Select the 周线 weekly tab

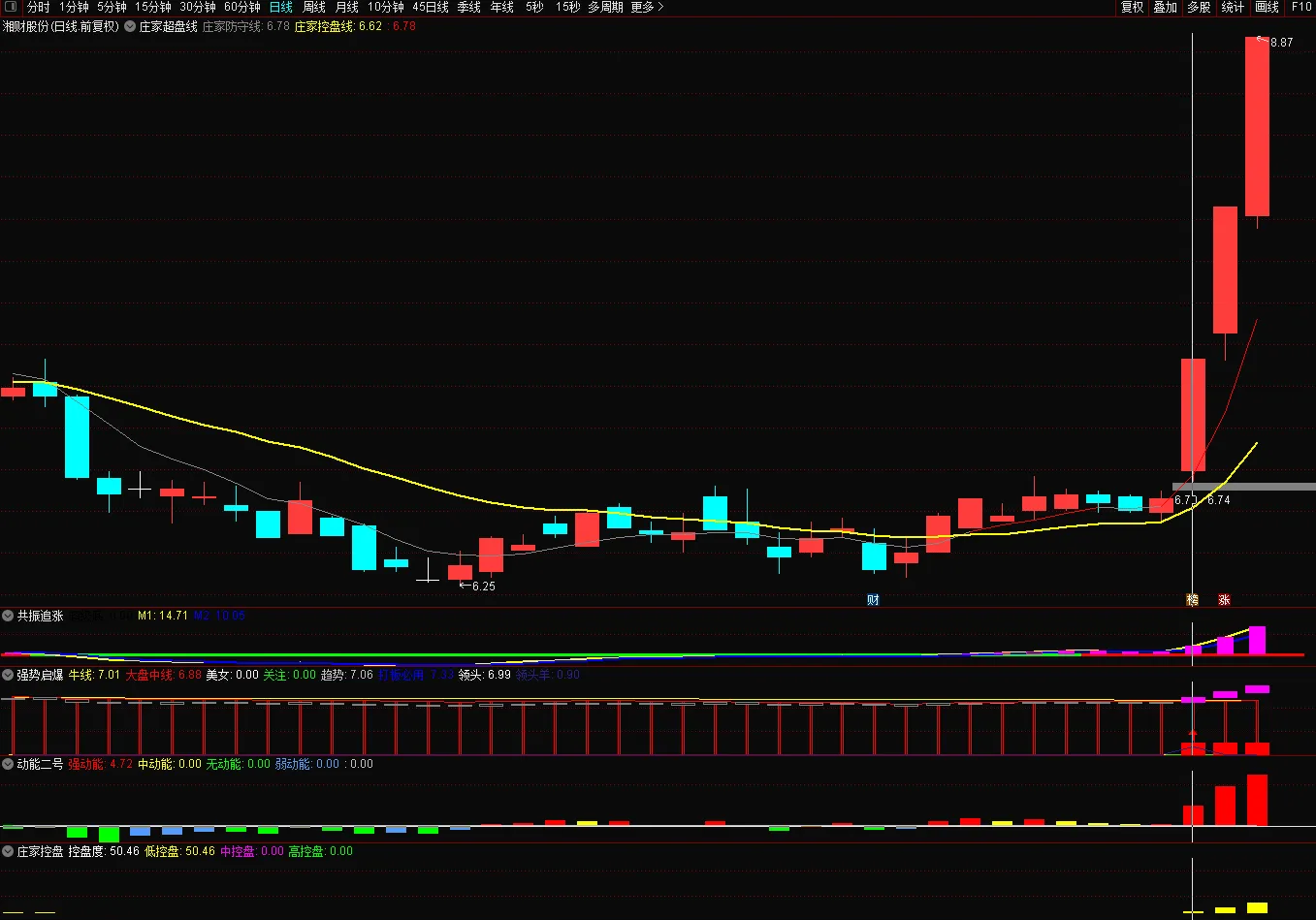click(x=314, y=7)
